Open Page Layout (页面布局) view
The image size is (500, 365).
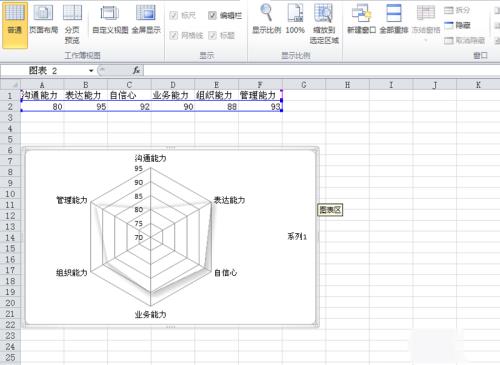coord(43,20)
